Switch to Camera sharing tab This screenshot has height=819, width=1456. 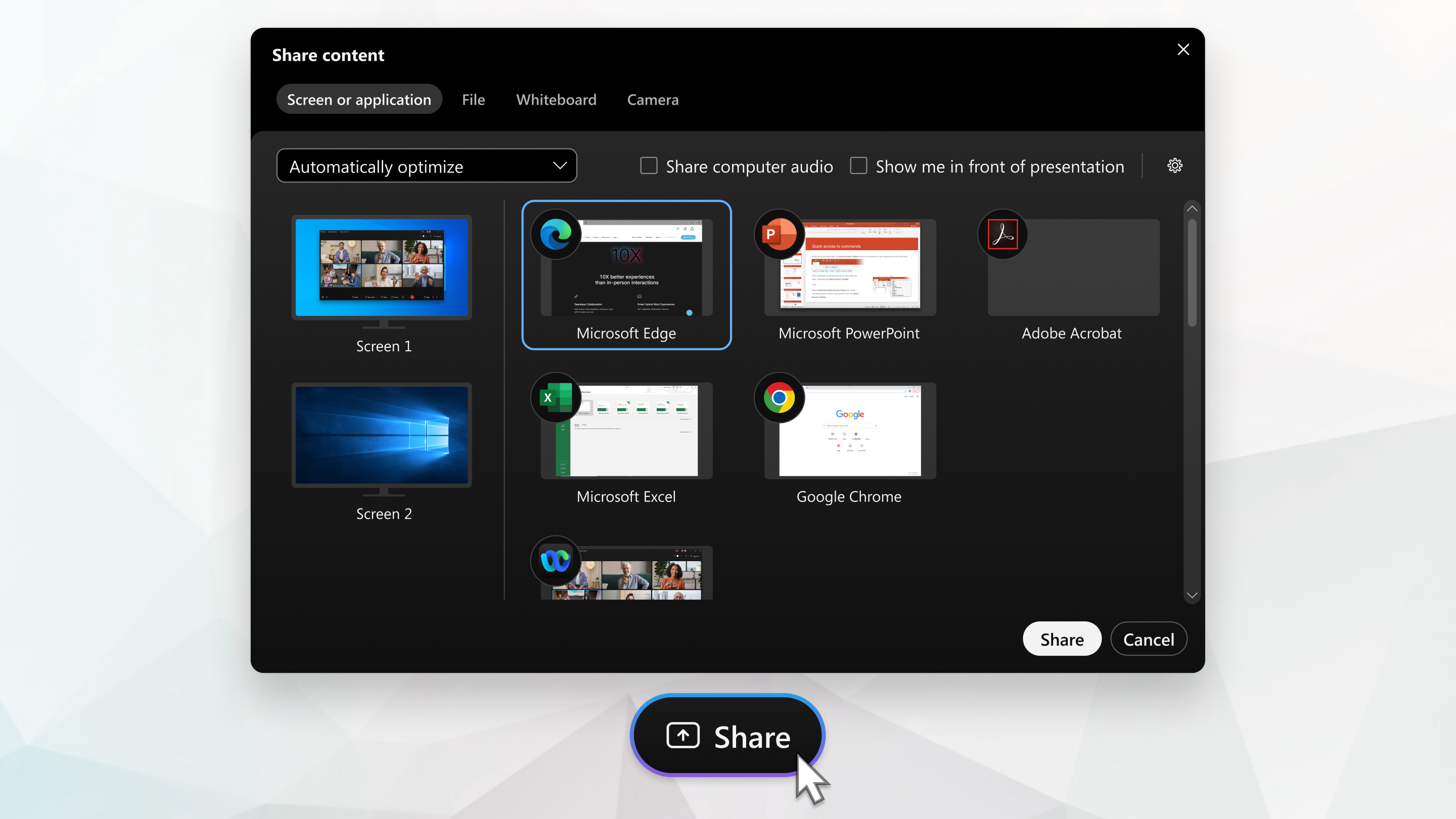652,99
